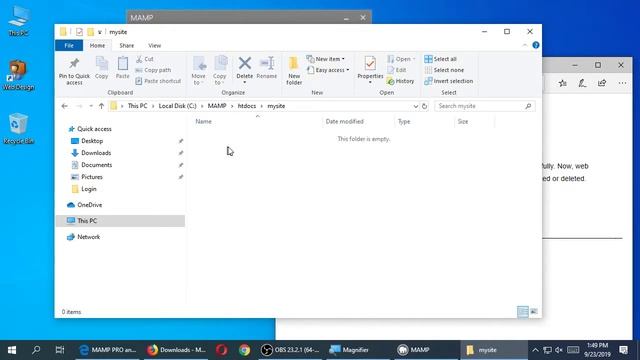The width and height of the screenshot is (640, 360).
Task: Refresh the mysite folder
Action: pos(424,106)
